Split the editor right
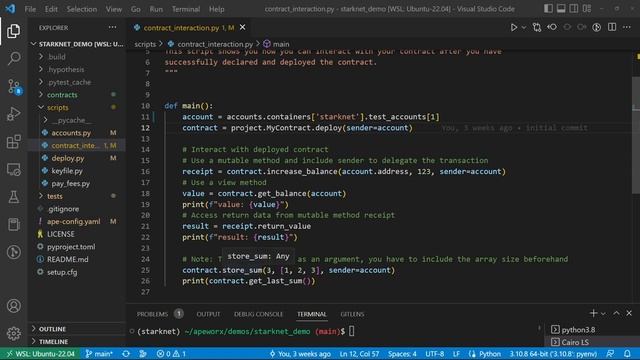 (x=612, y=27)
